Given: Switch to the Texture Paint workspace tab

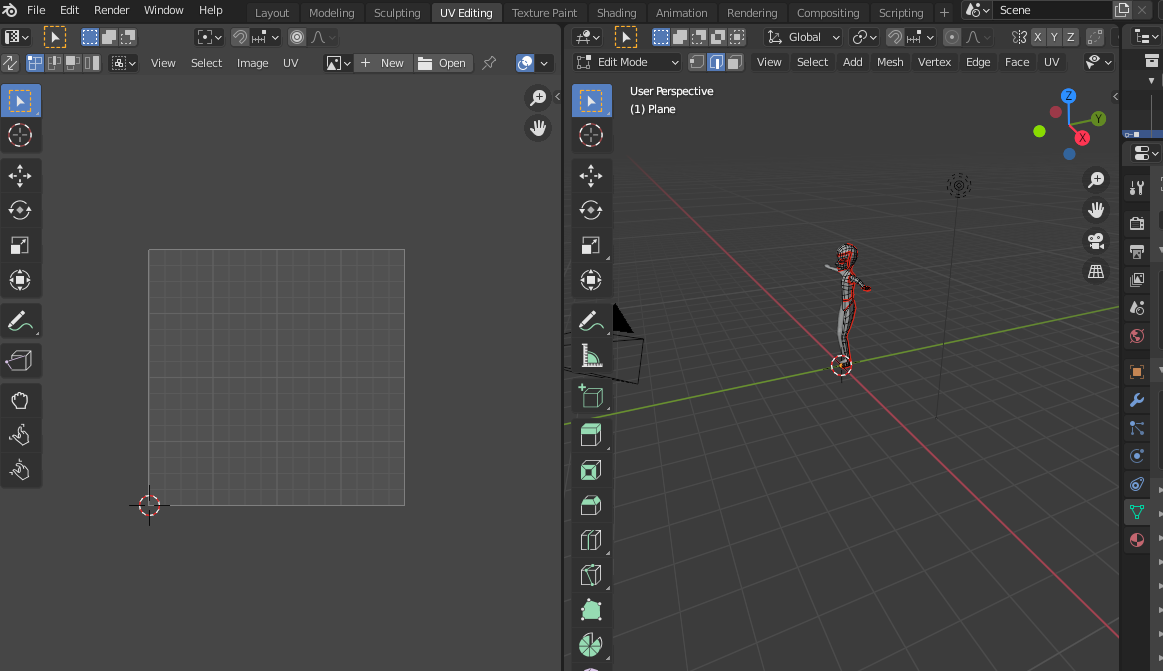Looking at the screenshot, I should (x=544, y=13).
